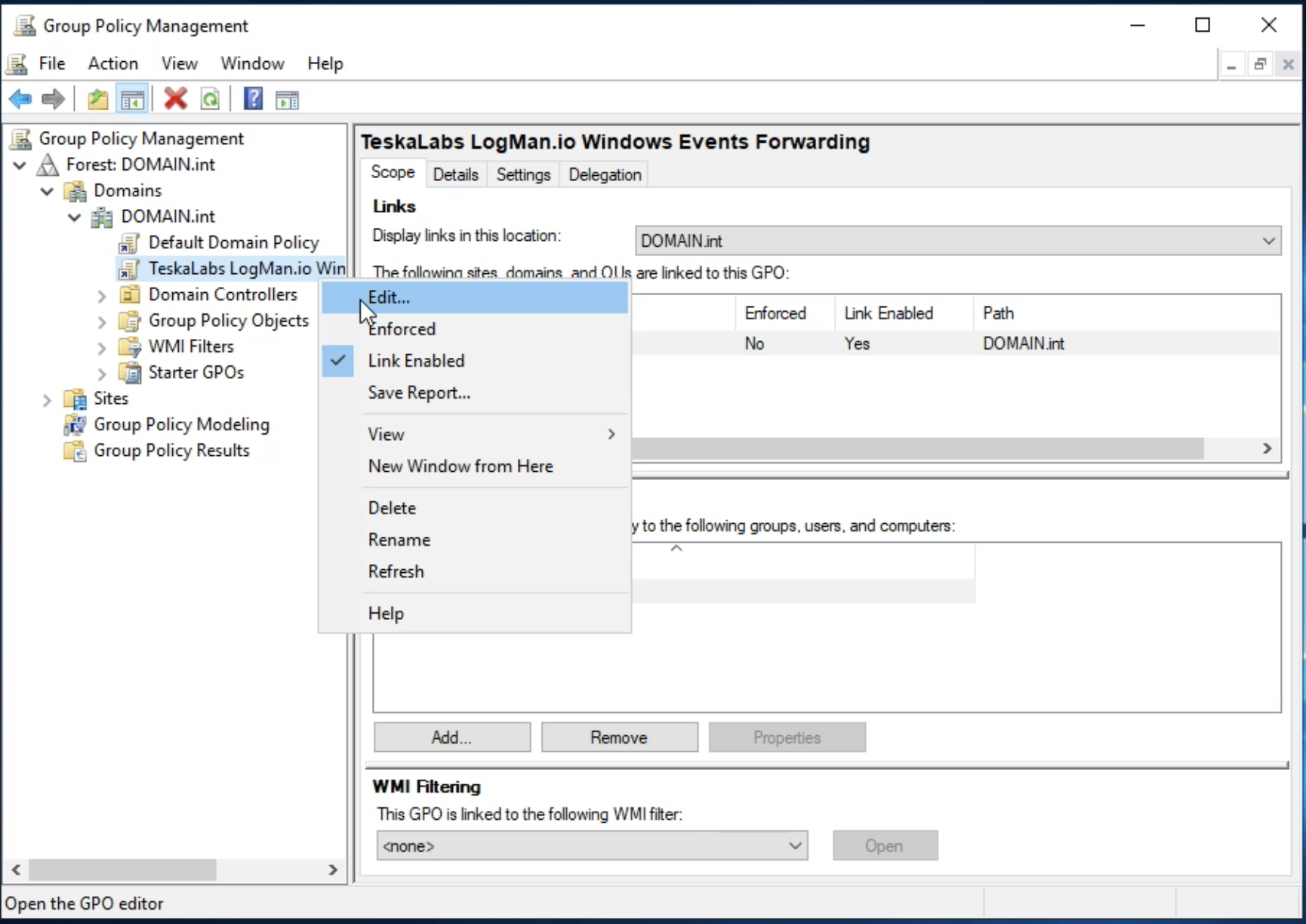
Task: Click the Default Domain Policy GPO icon
Action: [x=129, y=243]
